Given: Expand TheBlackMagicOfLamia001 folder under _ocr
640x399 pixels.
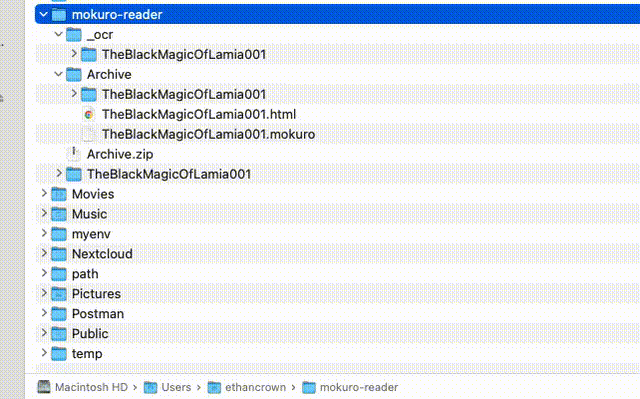Looking at the screenshot, I should [x=74, y=54].
